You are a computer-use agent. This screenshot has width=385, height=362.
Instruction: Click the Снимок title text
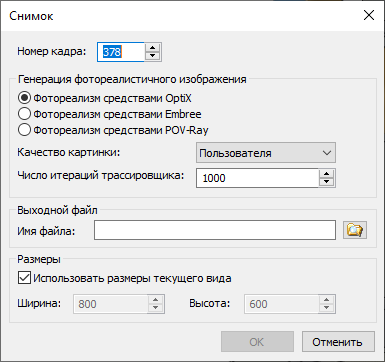(x=31, y=16)
